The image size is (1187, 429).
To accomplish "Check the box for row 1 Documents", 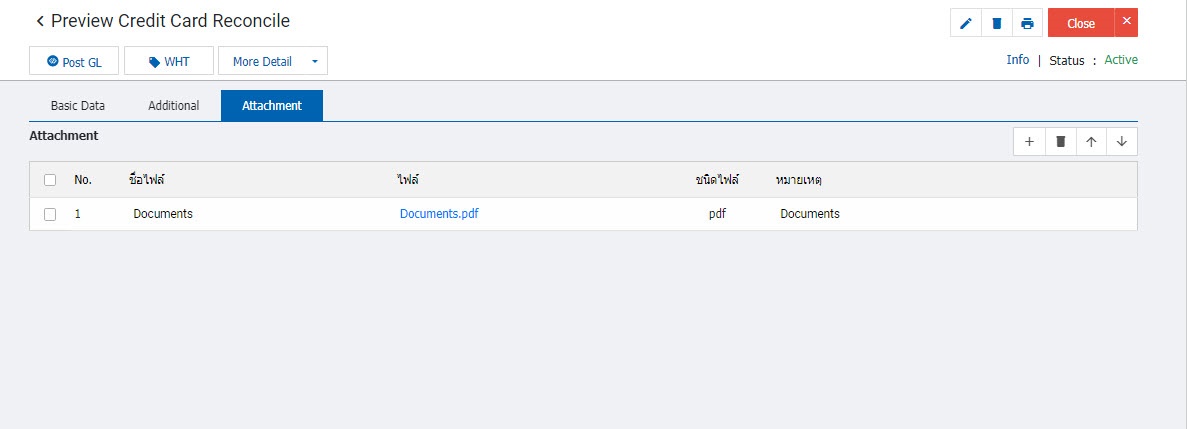I will coord(50,214).
